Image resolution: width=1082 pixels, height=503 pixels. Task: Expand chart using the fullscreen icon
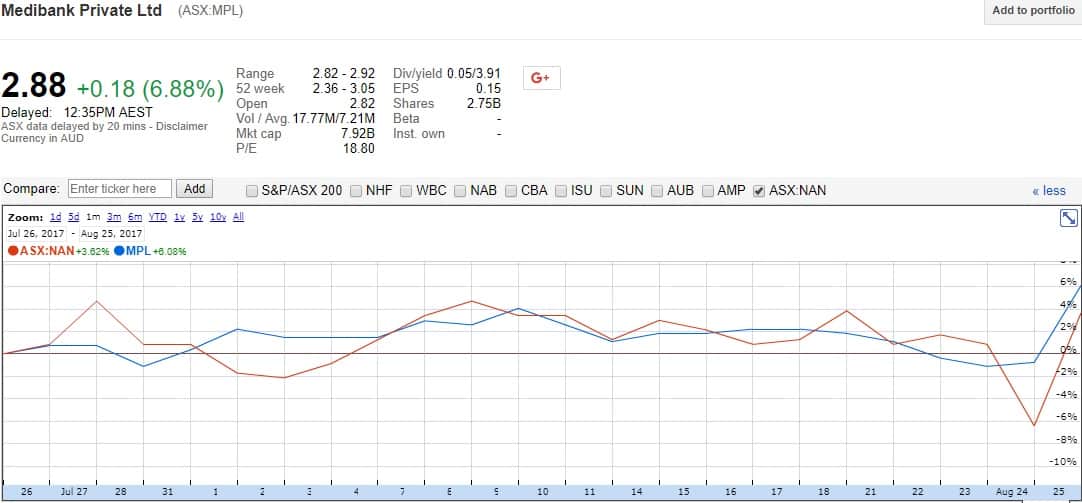click(x=1068, y=218)
